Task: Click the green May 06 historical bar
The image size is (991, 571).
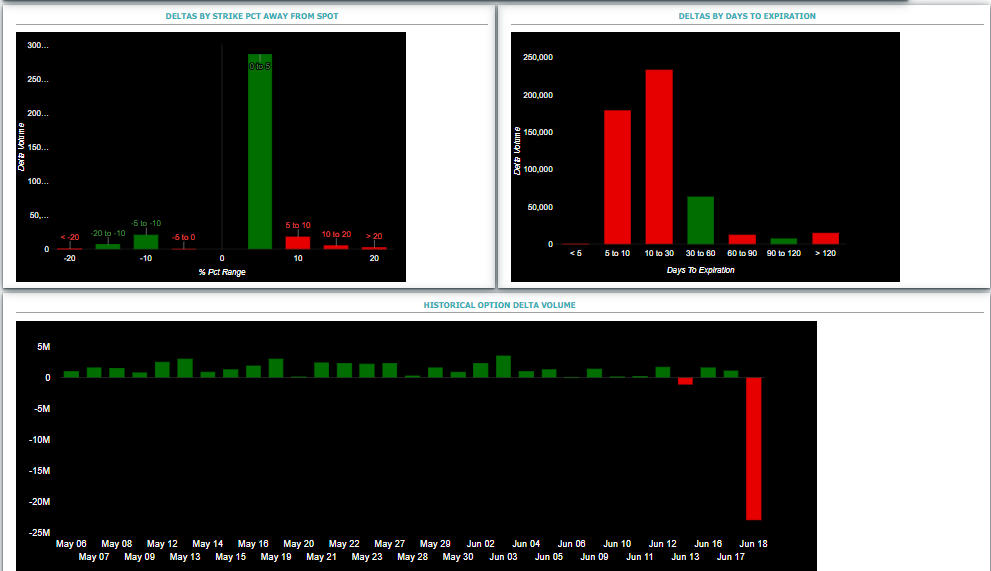Action: tap(71, 374)
